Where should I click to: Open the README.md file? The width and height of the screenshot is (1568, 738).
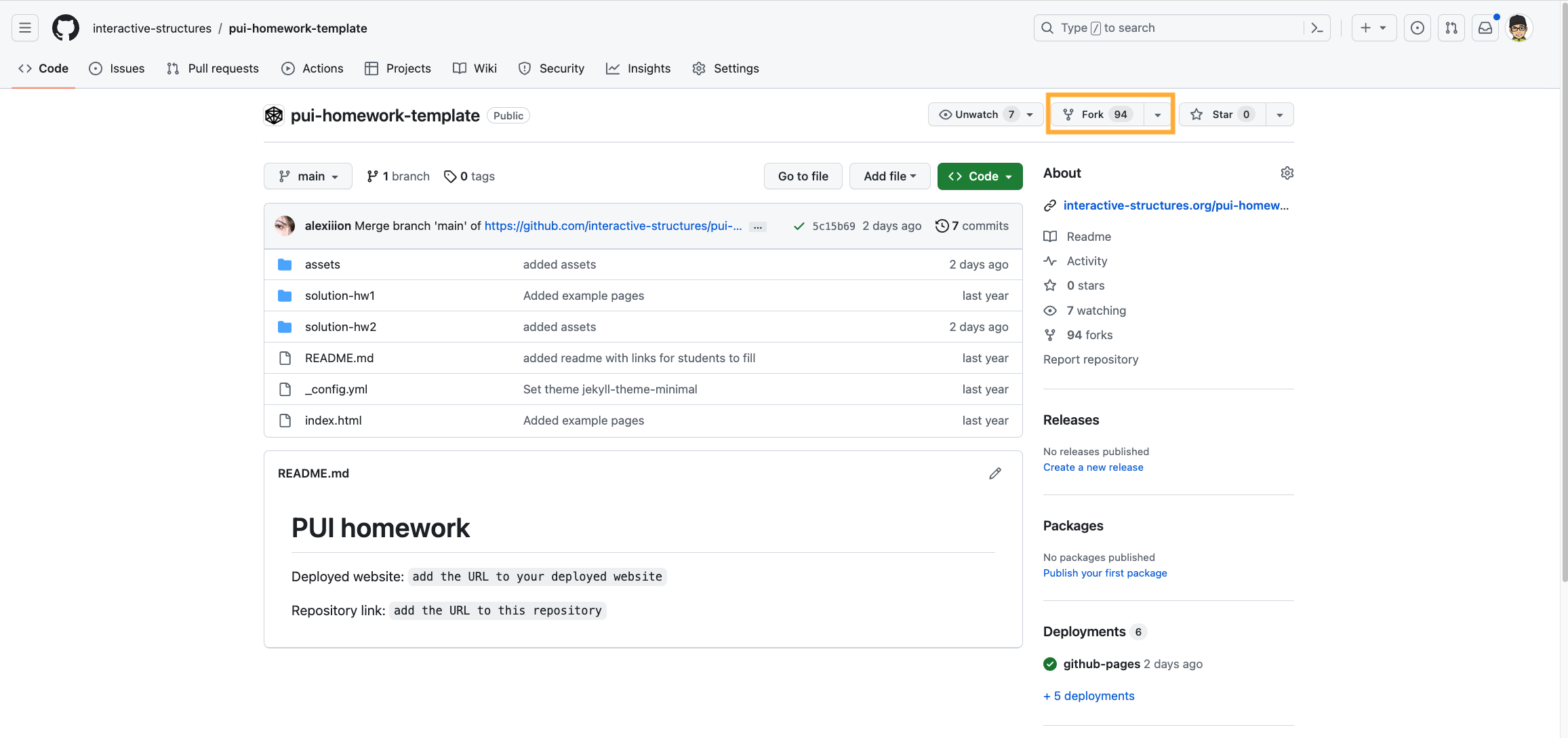click(x=339, y=358)
